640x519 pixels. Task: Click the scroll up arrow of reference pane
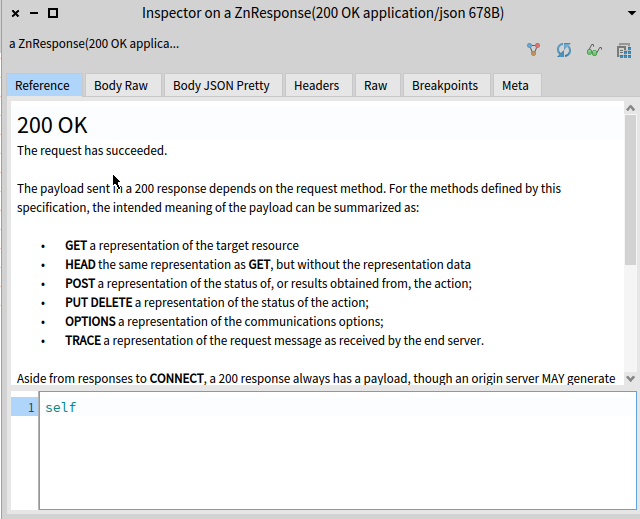click(x=630, y=108)
